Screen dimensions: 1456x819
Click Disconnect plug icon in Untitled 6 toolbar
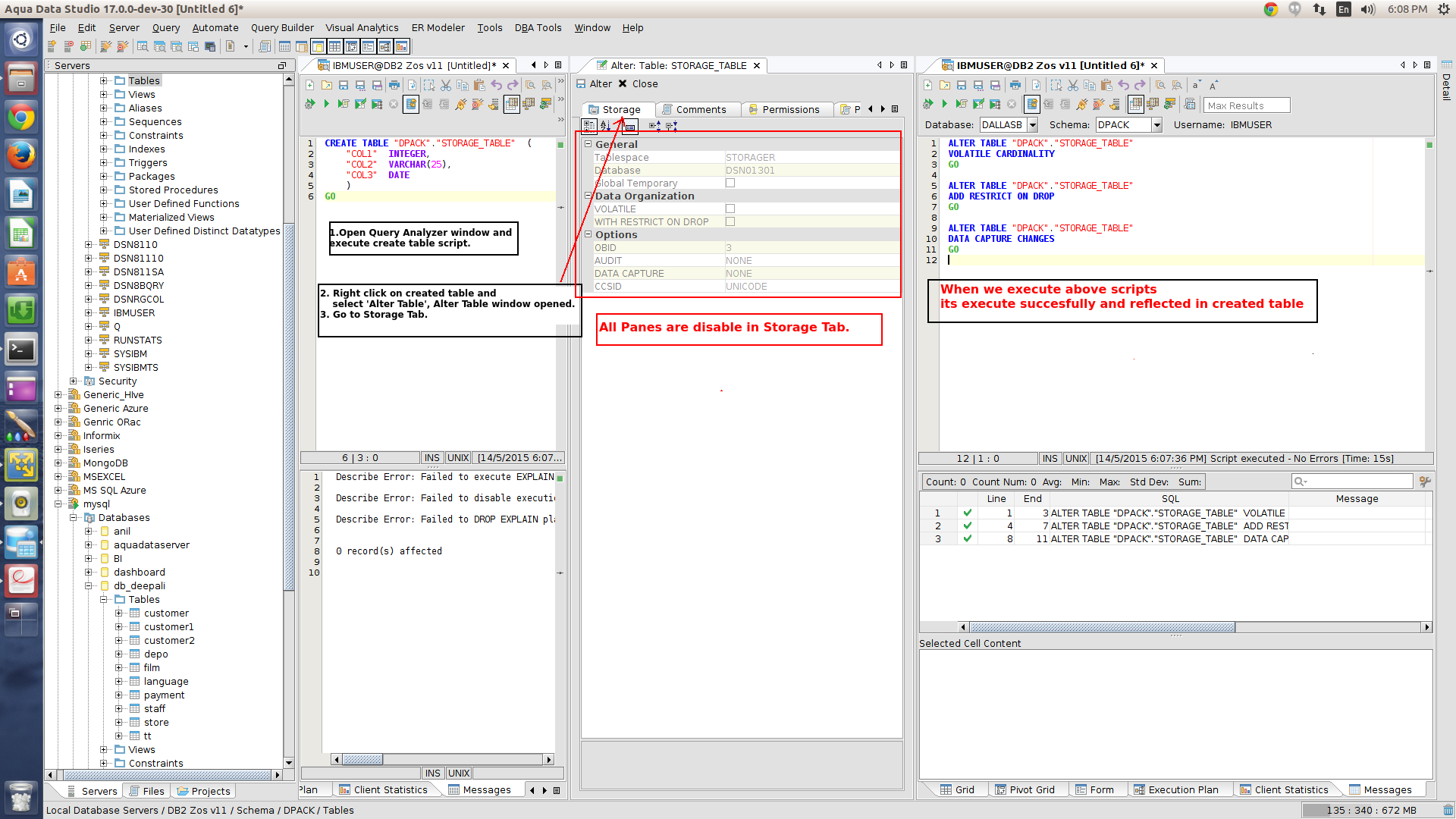click(1098, 104)
